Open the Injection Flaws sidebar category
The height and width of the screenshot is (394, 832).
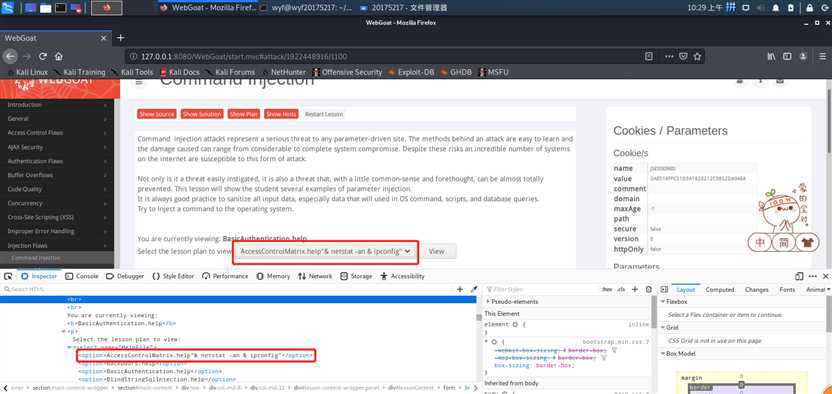point(57,246)
